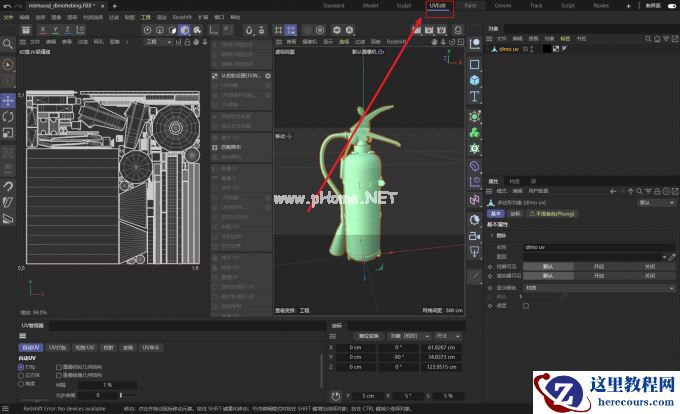
Task: Select the Move tool in left toolbar
Action: [8, 101]
